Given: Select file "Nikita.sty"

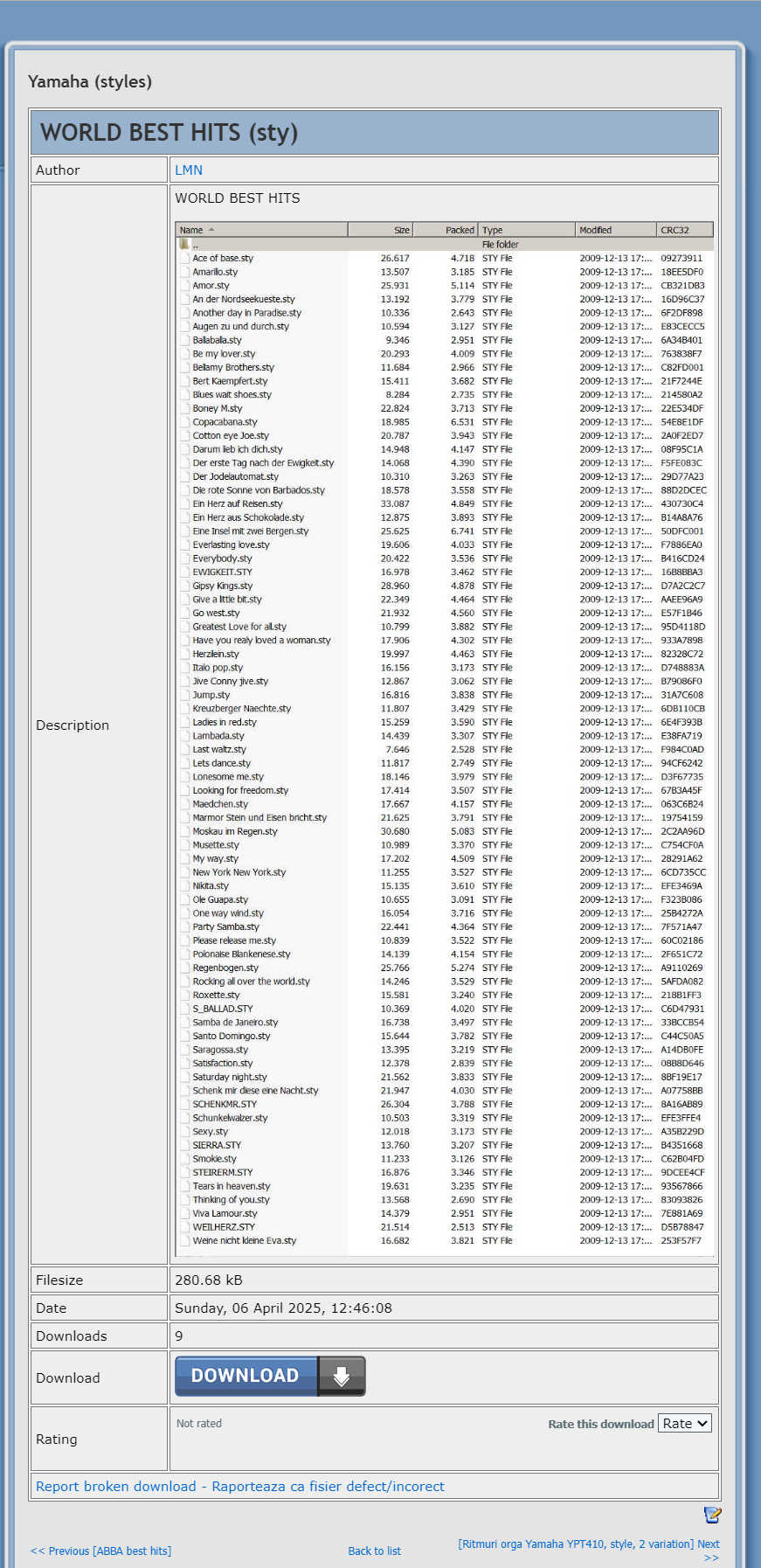Looking at the screenshot, I should (211, 885).
